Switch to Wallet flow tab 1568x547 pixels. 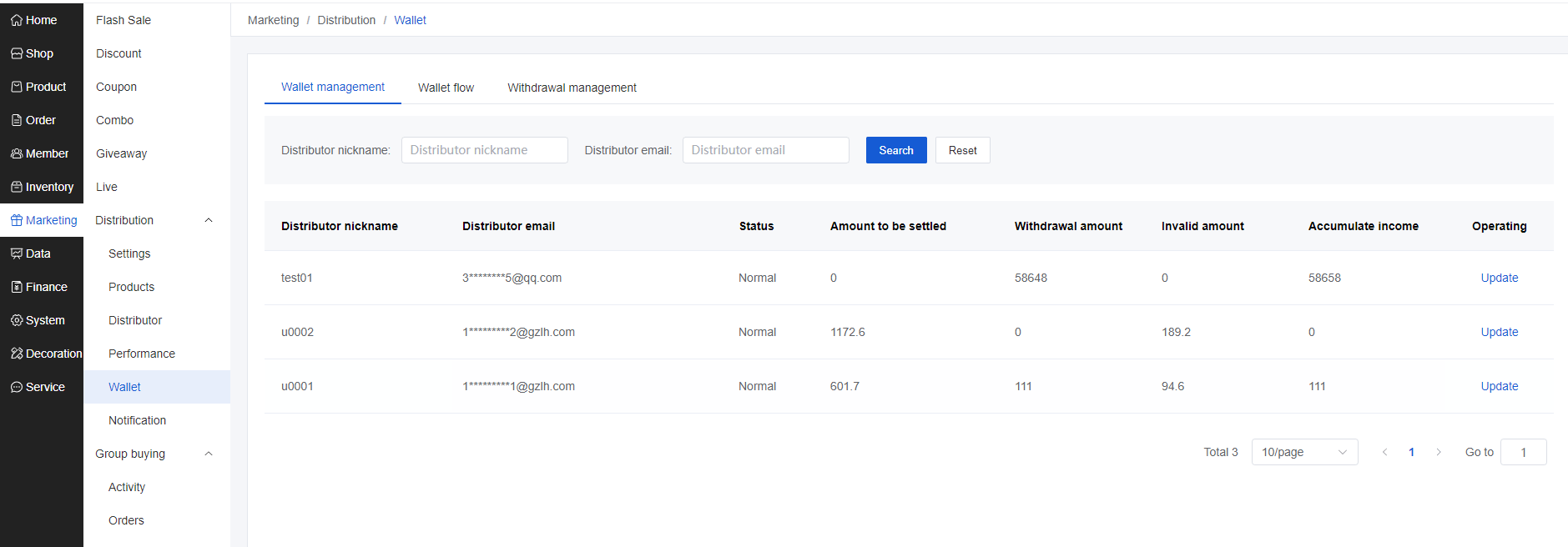(446, 88)
